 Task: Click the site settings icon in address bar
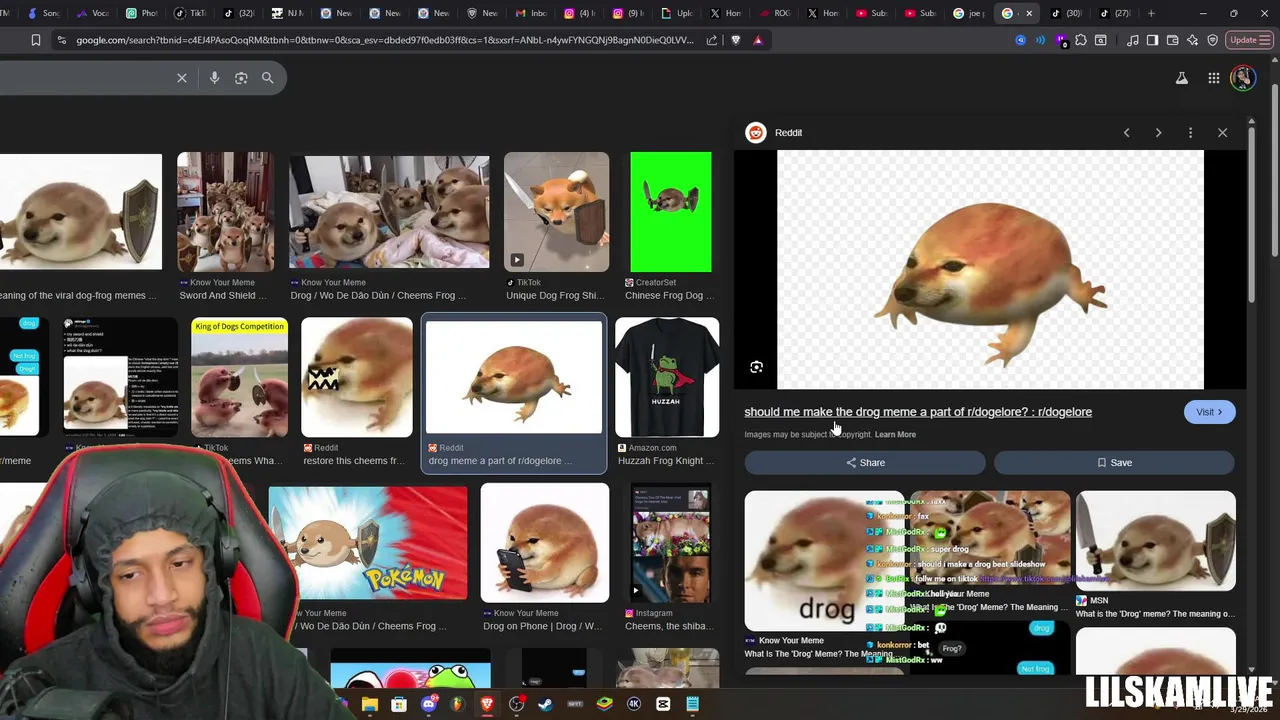[62, 40]
